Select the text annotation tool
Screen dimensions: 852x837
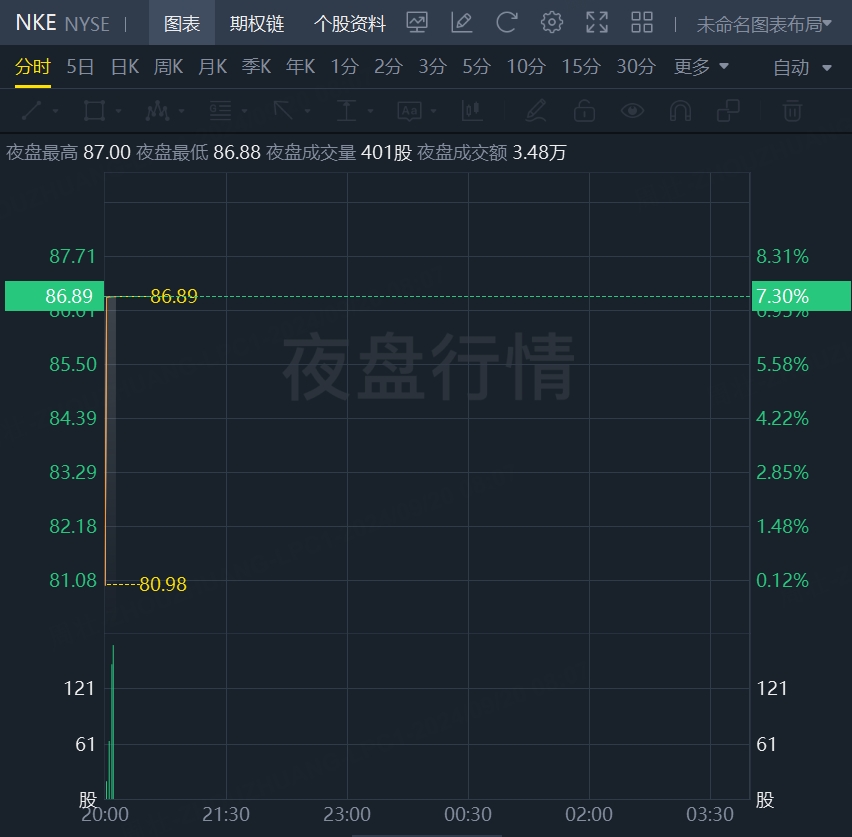pos(409,111)
